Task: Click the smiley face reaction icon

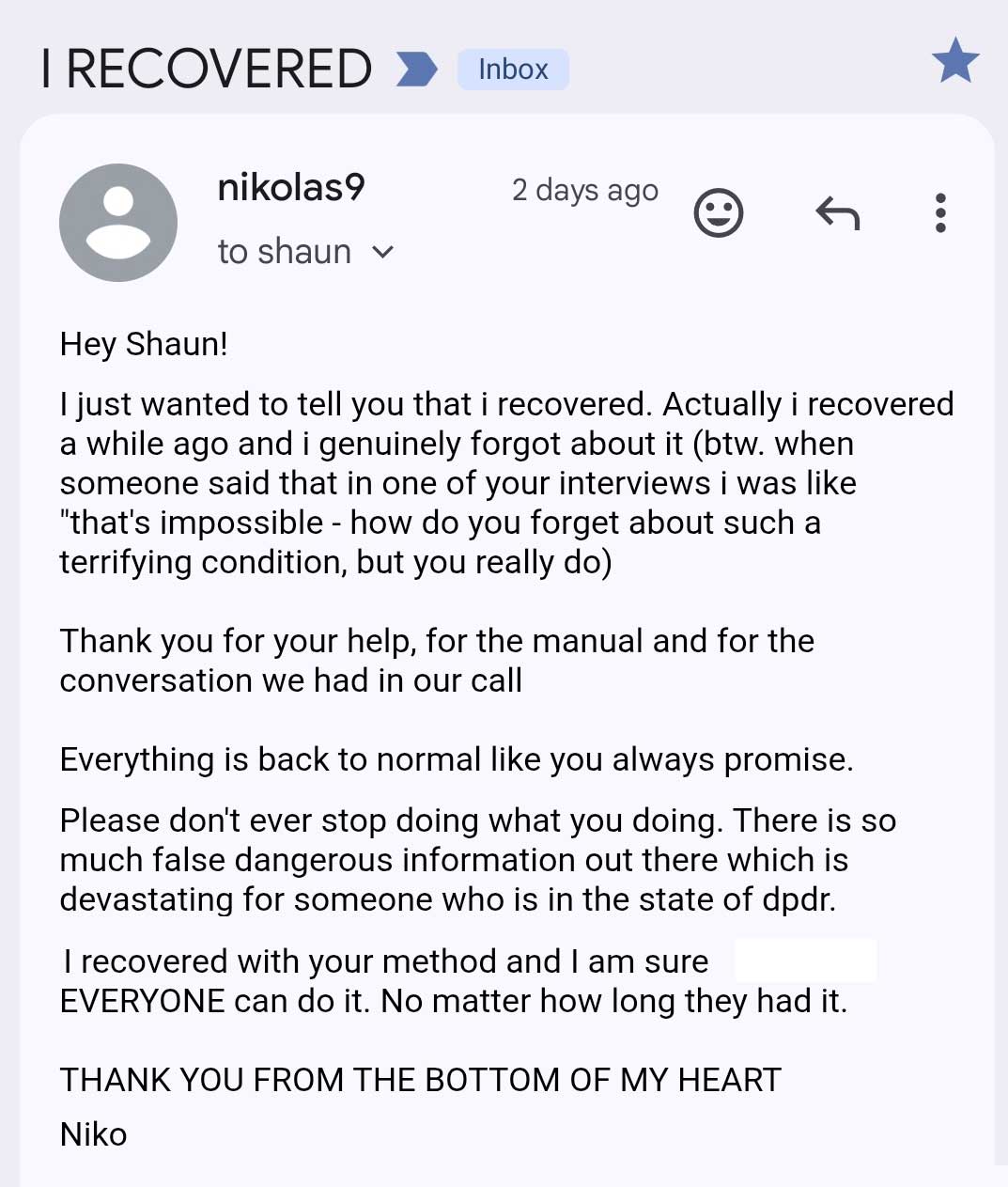Action: [719, 212]
